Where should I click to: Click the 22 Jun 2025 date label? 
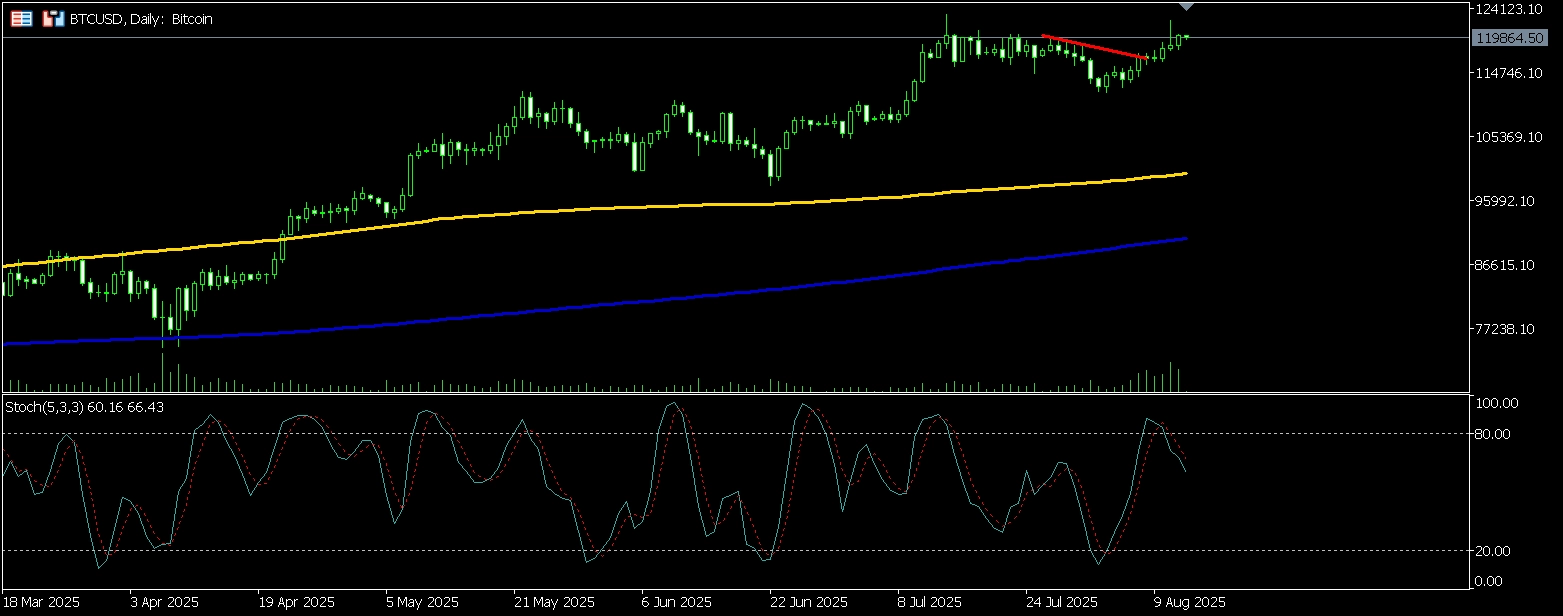pyautogui.click(x=811, y=603)
